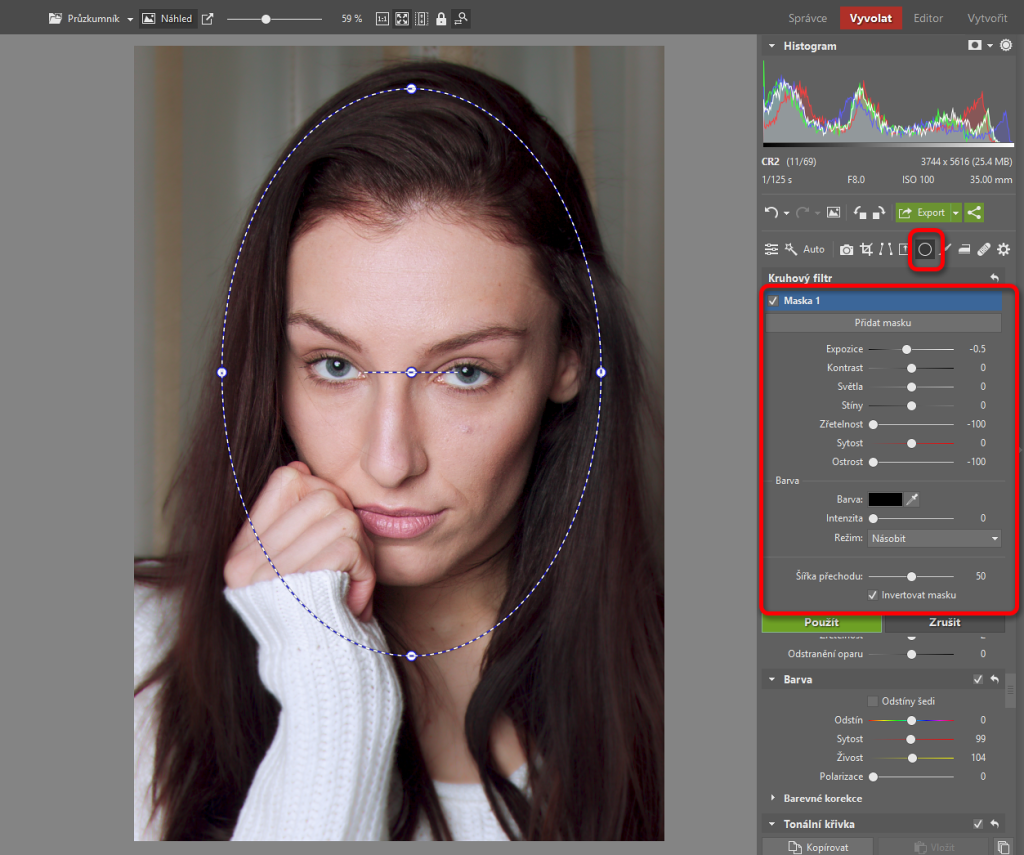Reset the Barva section settings

tap(995, 679)
